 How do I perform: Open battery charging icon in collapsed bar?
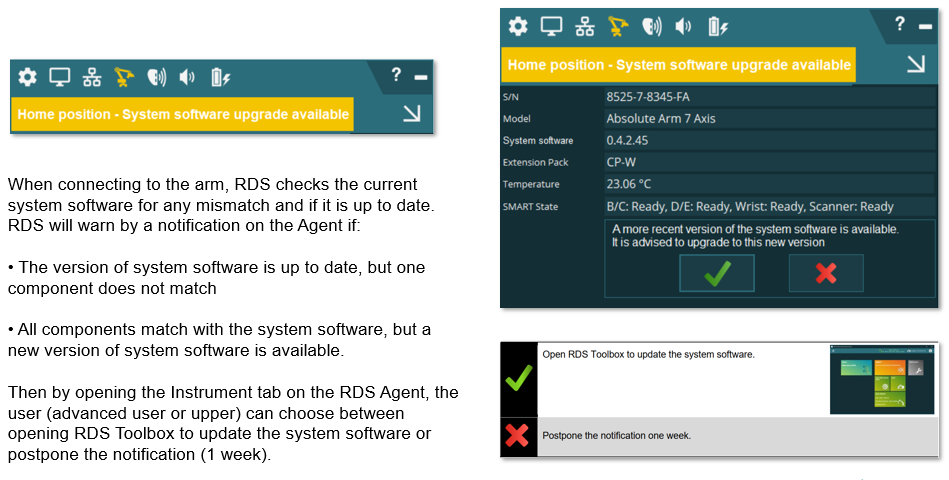point(221,77)
